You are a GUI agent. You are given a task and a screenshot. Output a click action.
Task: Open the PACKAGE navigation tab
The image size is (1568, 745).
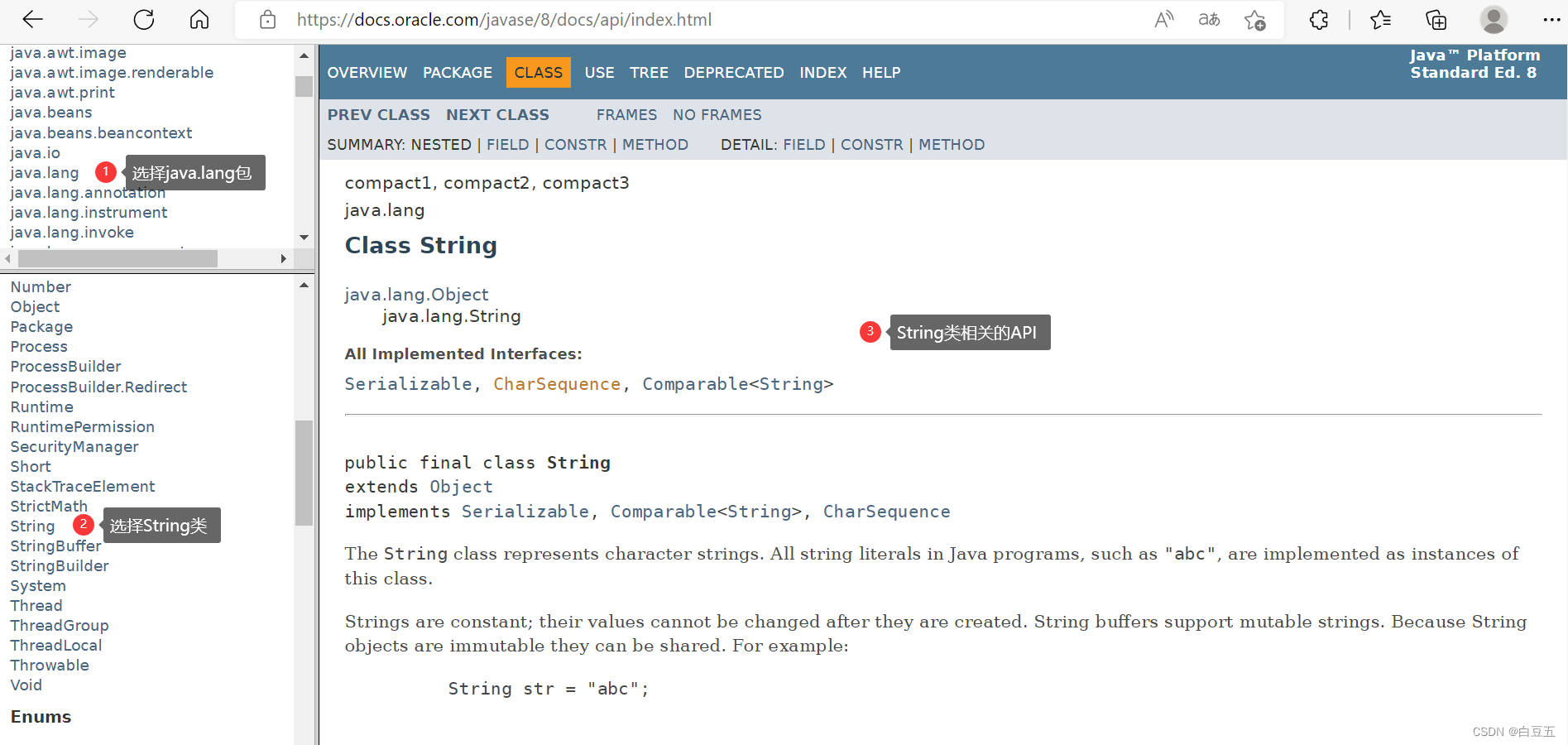click(x=458, y=73)
